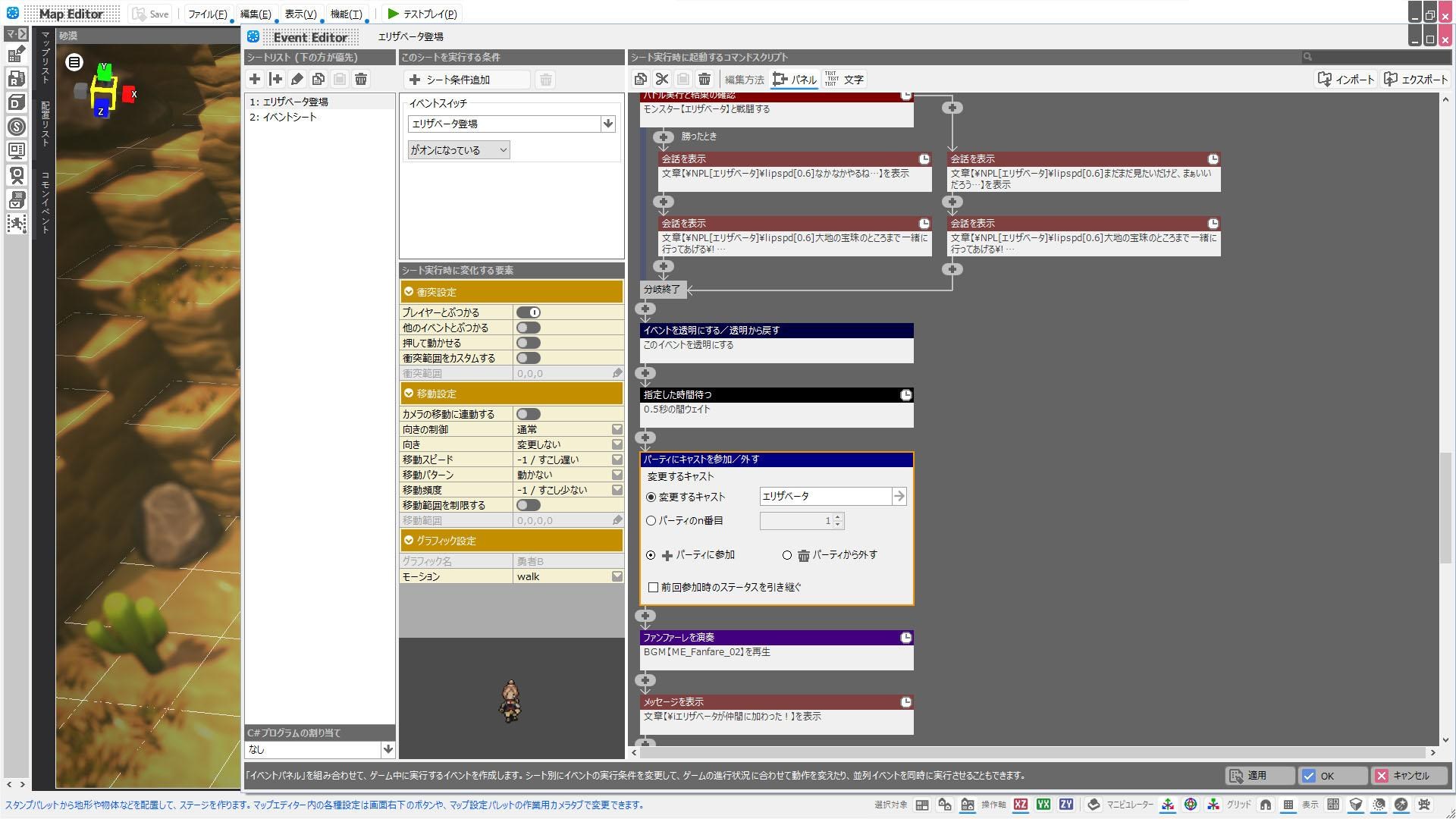Select イベントシート in sheet list

(x=289, y=118)
